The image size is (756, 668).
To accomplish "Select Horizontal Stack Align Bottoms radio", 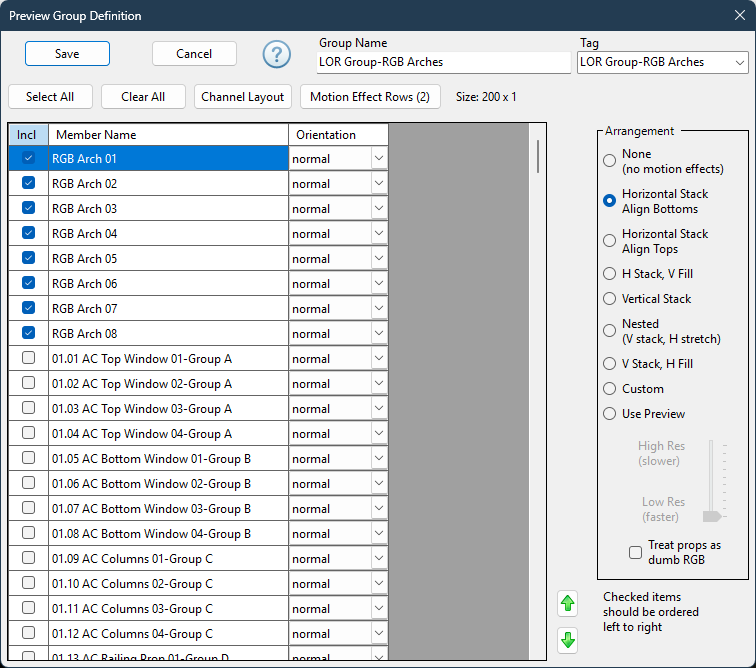I will (609, 201).
